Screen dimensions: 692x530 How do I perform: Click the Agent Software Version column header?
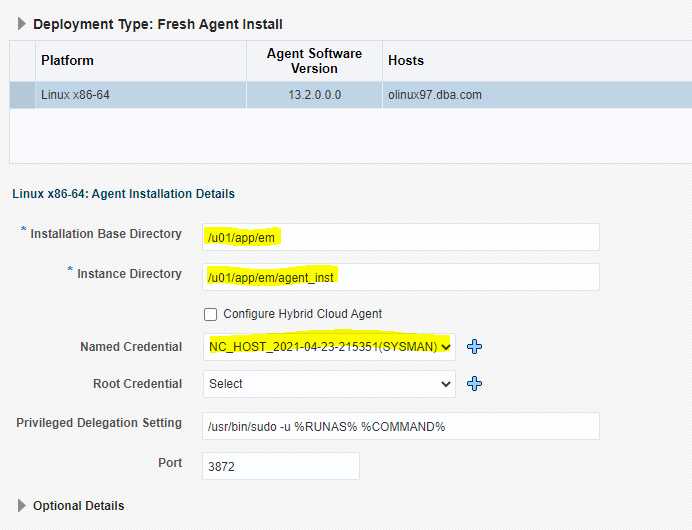pyautogui.click(x=314, y=61)
